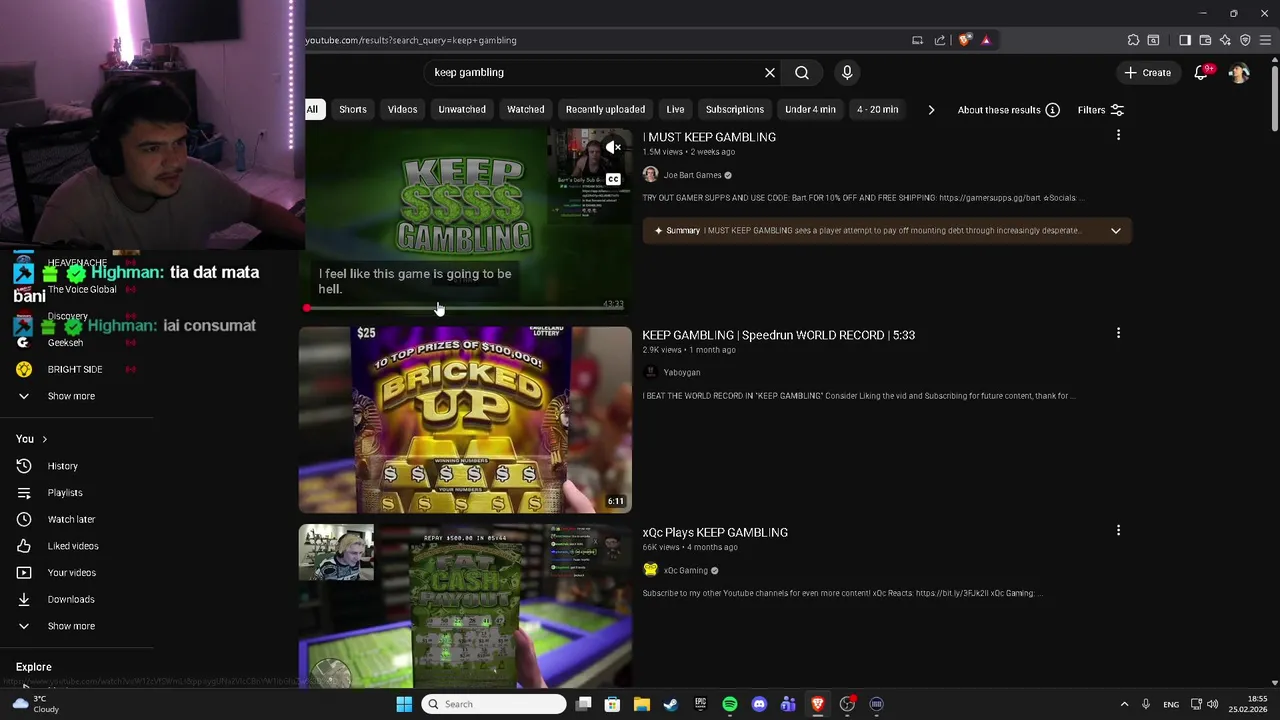Open Discord from taskbar
The width and height of the screenshot is (1280, 720).
coord(759,704)
